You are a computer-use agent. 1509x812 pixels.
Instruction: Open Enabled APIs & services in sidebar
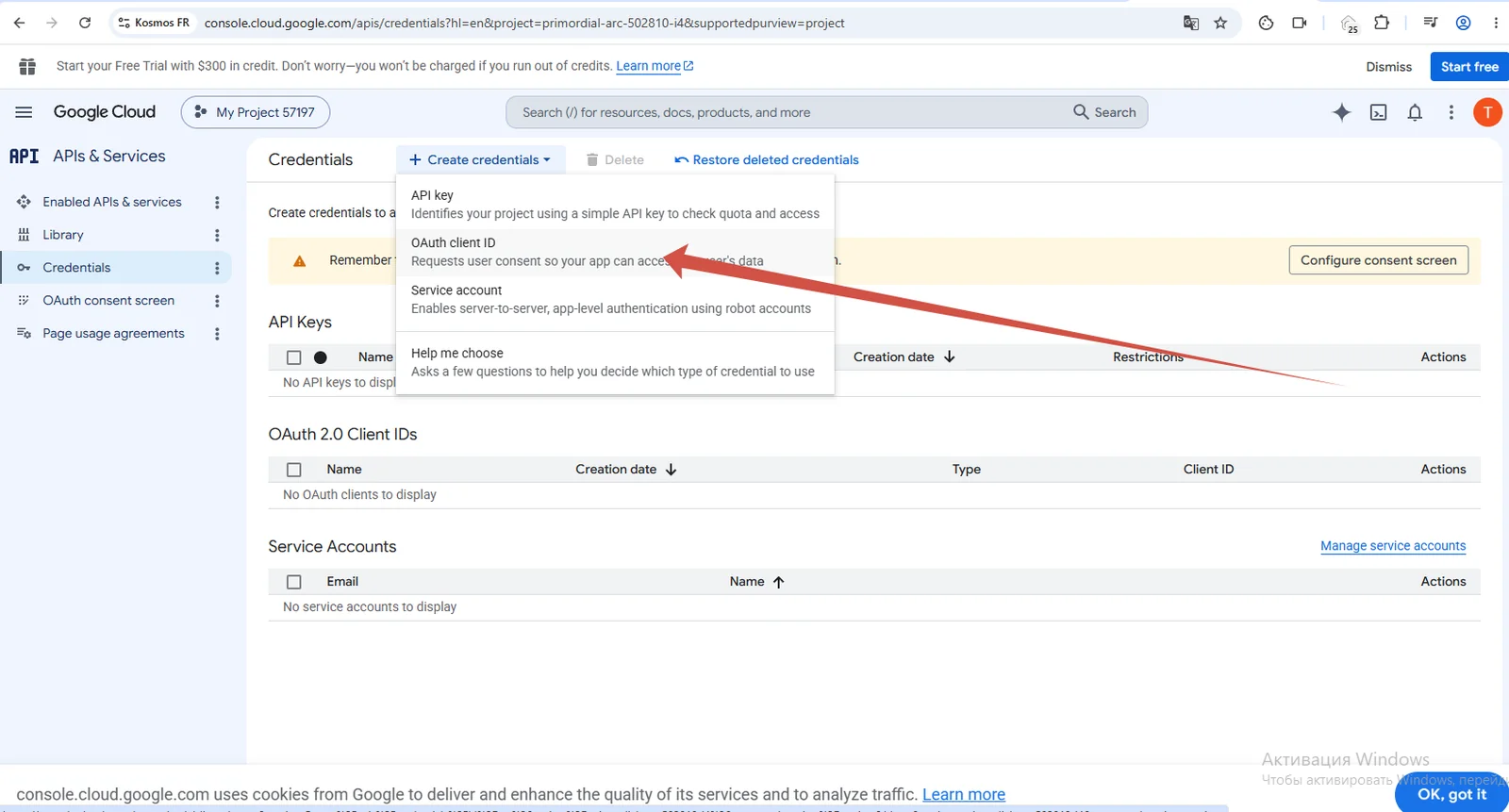111,202
